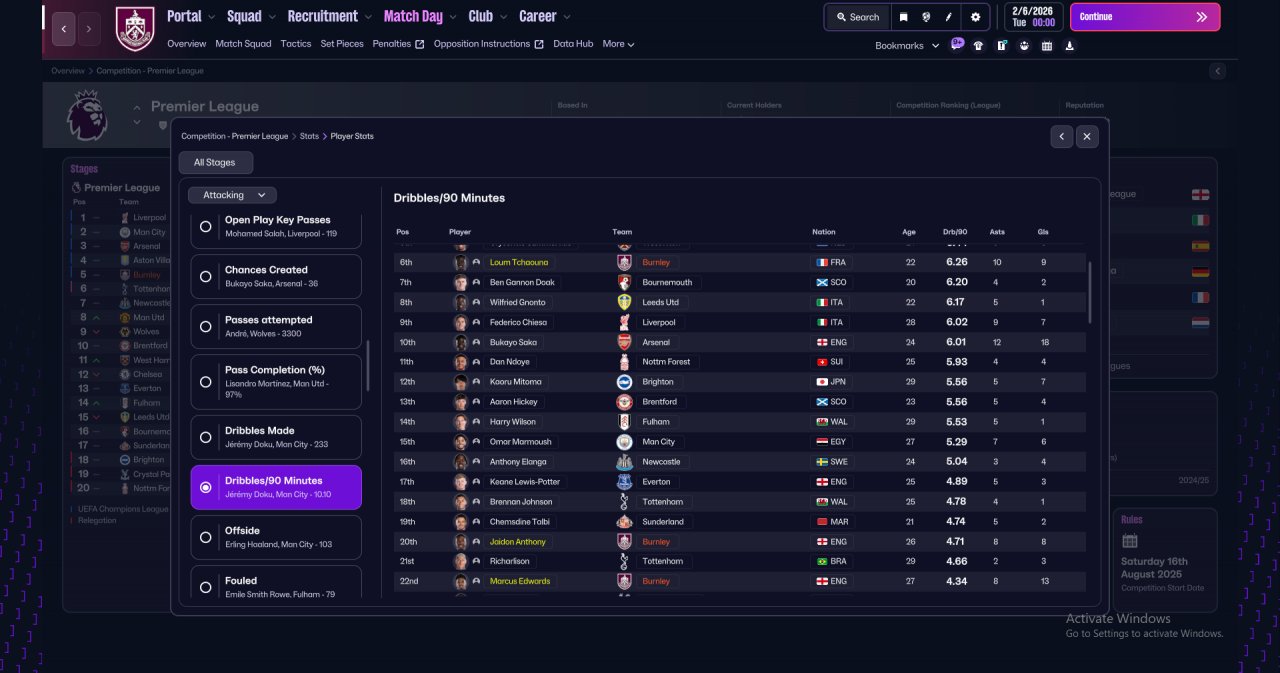This screenshot has width=1280, height=673.
Task: Open the Data Hub tab
Action: tap(573, 44)
